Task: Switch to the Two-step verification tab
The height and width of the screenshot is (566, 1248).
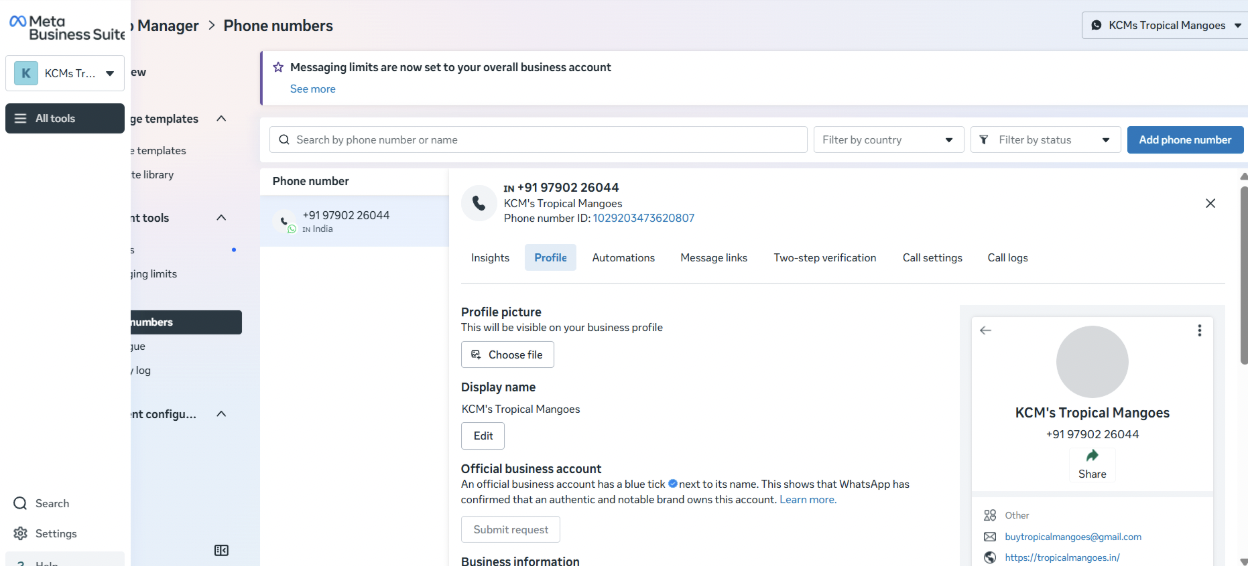Action: click(825, 257)
